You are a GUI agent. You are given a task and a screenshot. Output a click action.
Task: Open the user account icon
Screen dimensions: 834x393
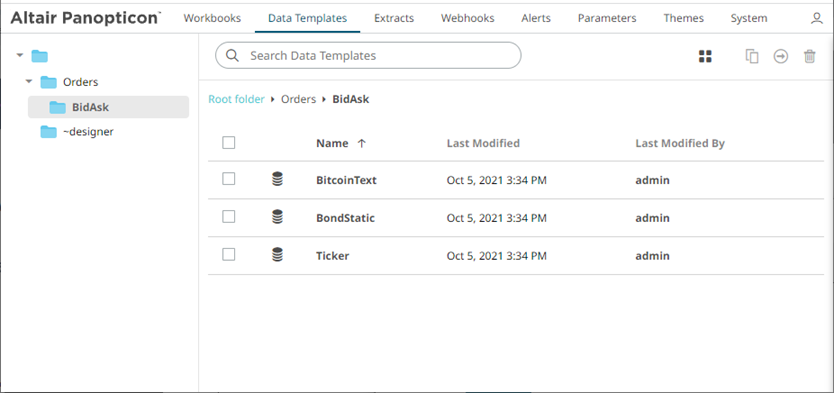[x=816, y=19]
